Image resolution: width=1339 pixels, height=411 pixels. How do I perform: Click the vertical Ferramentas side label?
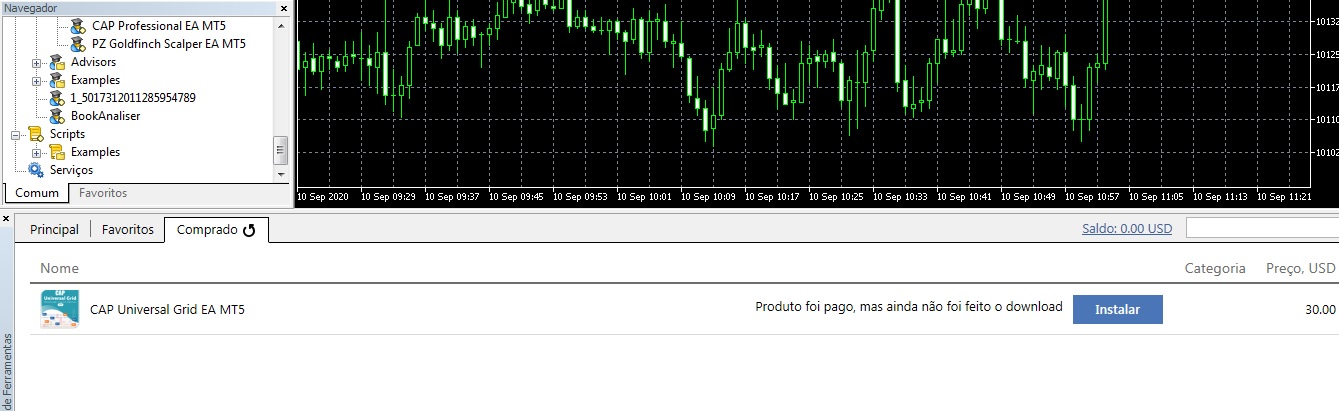point(7,372)
